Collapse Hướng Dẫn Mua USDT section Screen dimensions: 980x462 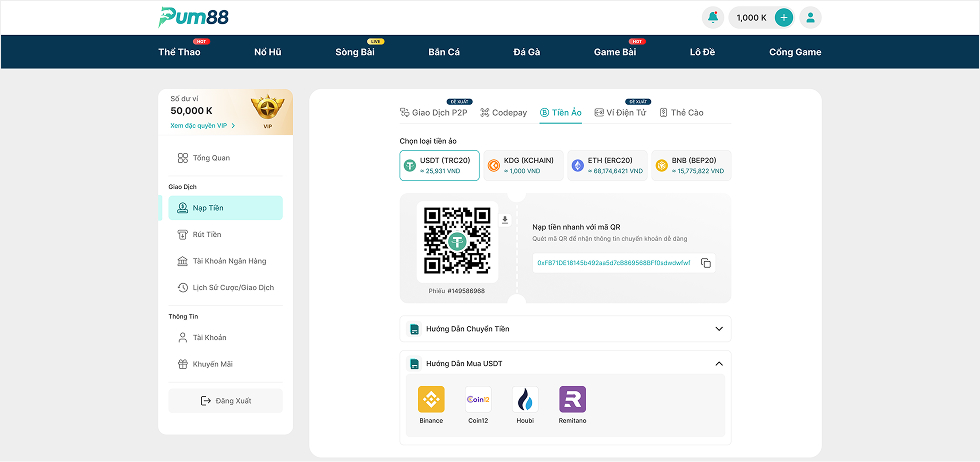point(719,364)
